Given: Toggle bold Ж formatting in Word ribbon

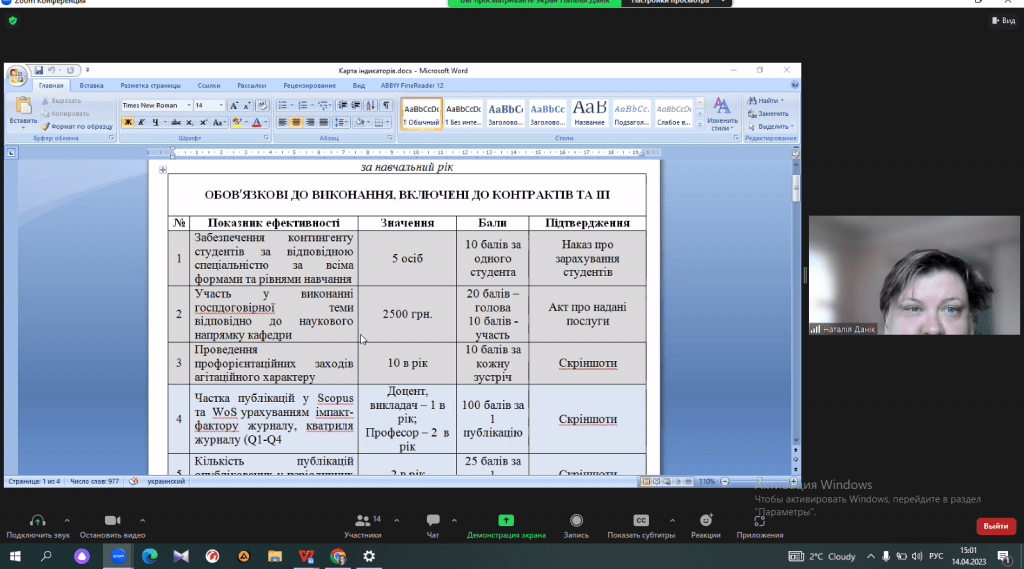Looking at the screenshot, I should [x=127, y=122].
